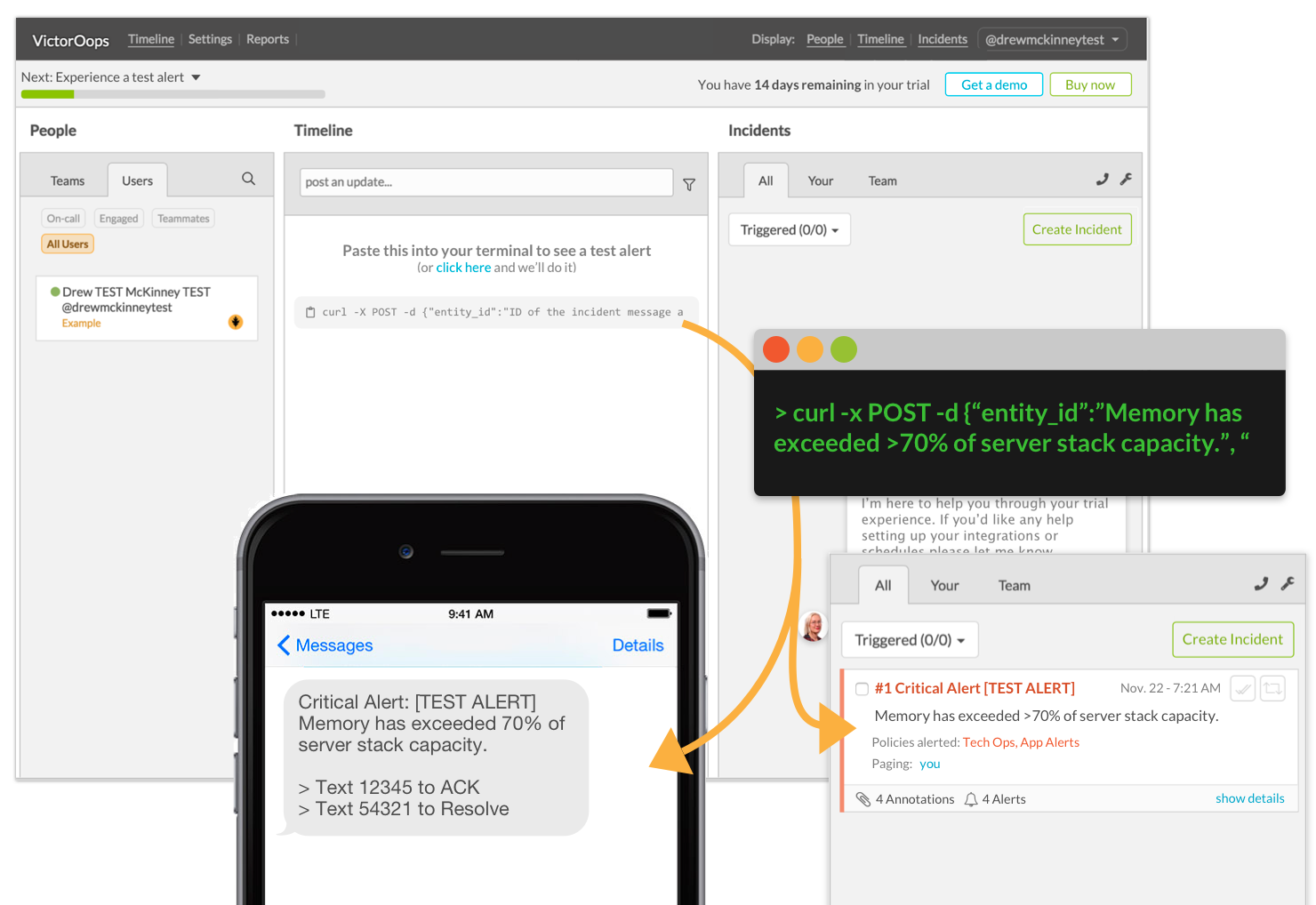1316x905 pixels.
Task: Open the Timeline menu in the top nav
Action: 151,39
